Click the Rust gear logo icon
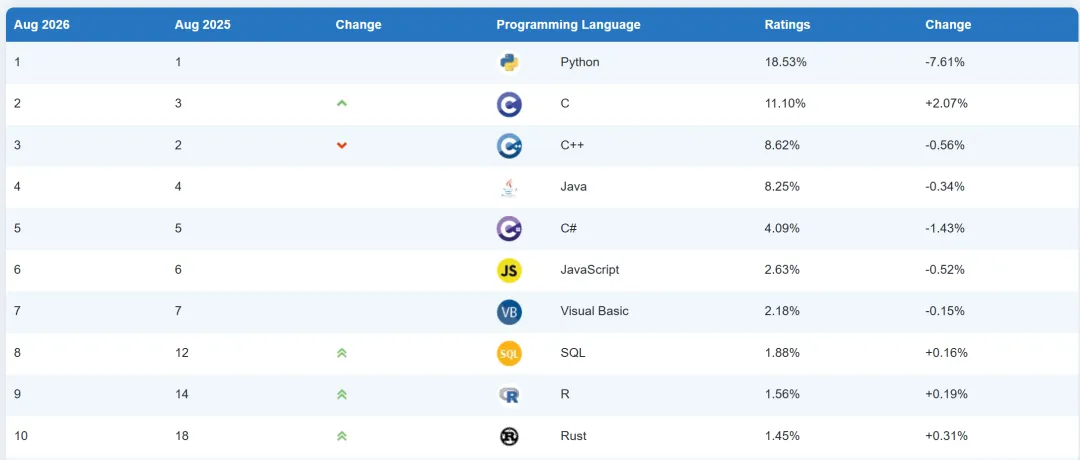 (x=509, y=436)
